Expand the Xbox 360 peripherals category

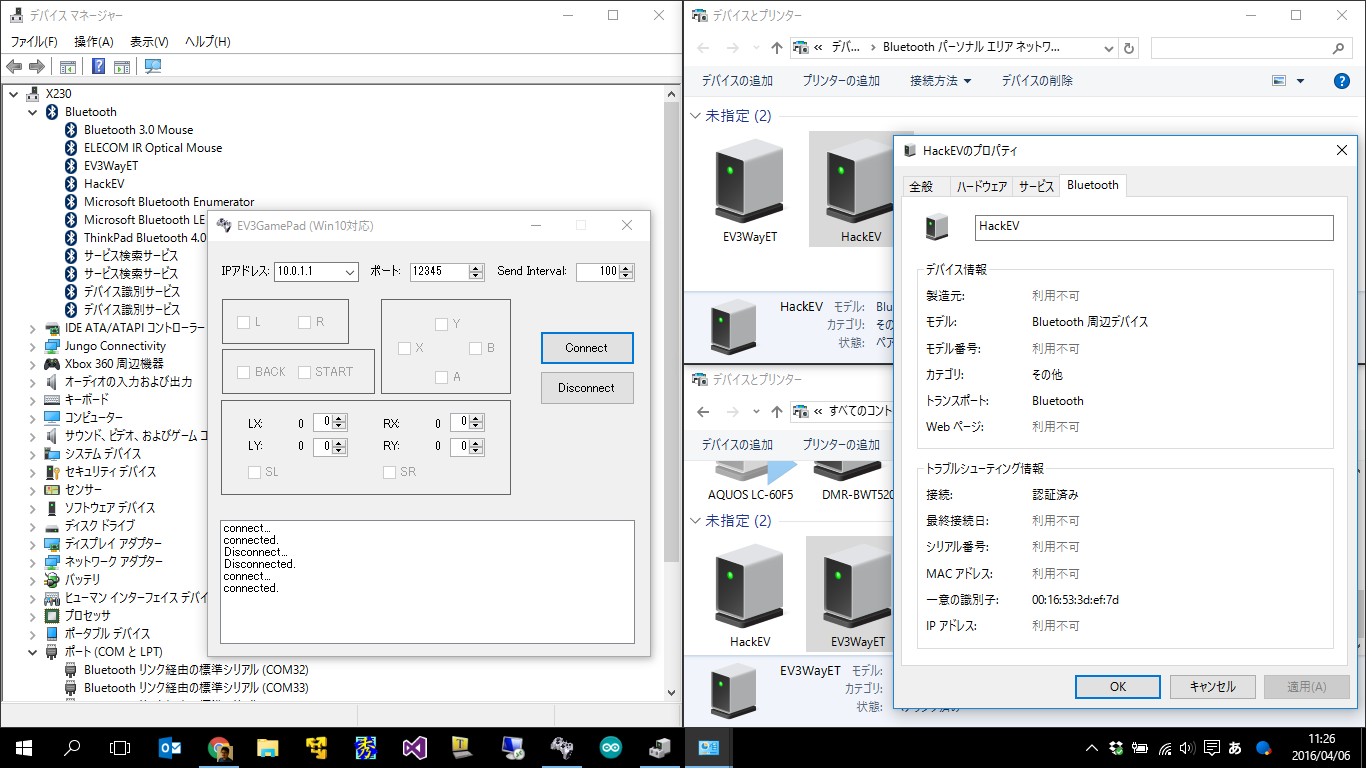point(32,364)
